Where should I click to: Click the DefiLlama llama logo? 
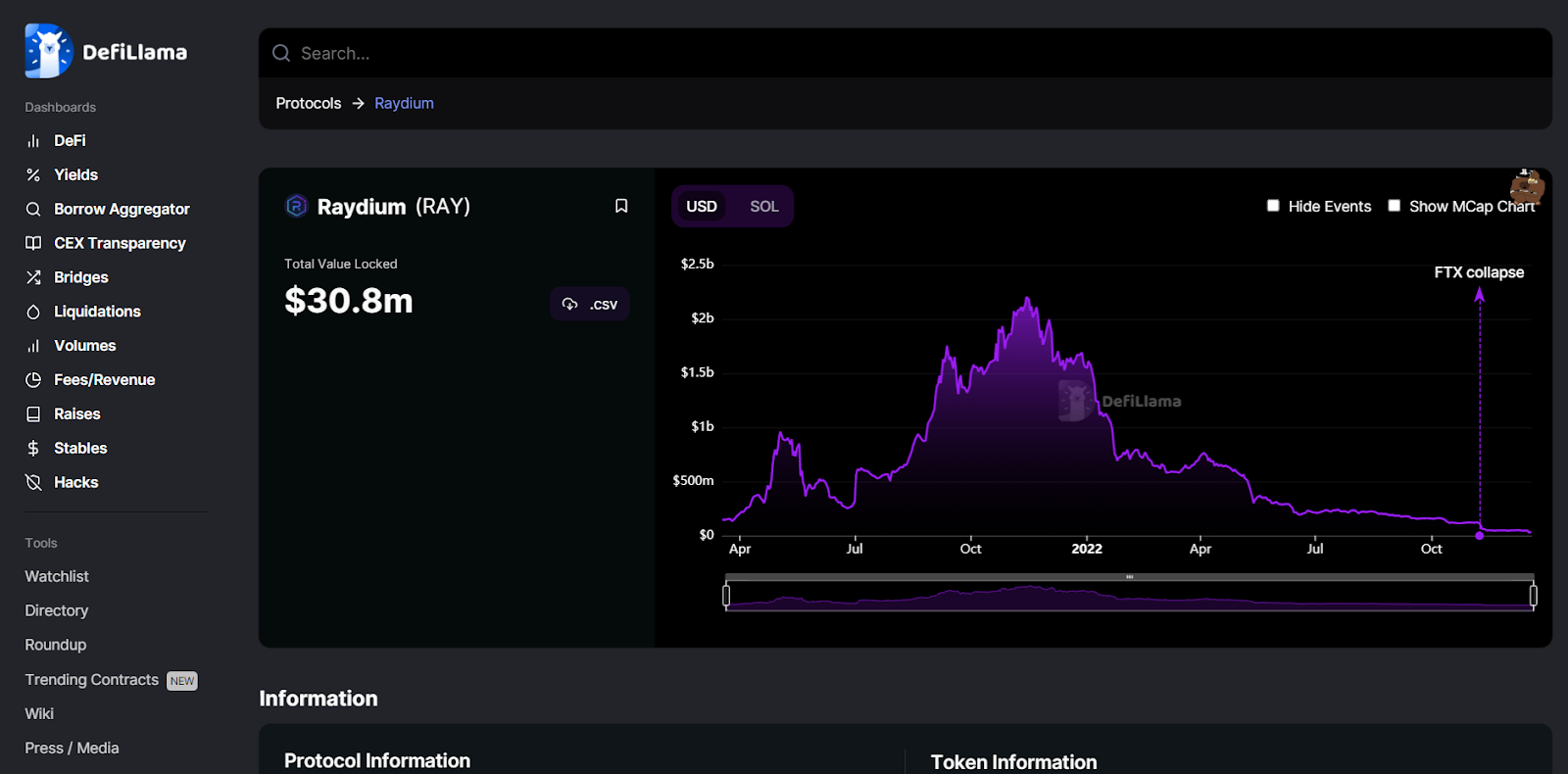(48, 51)
